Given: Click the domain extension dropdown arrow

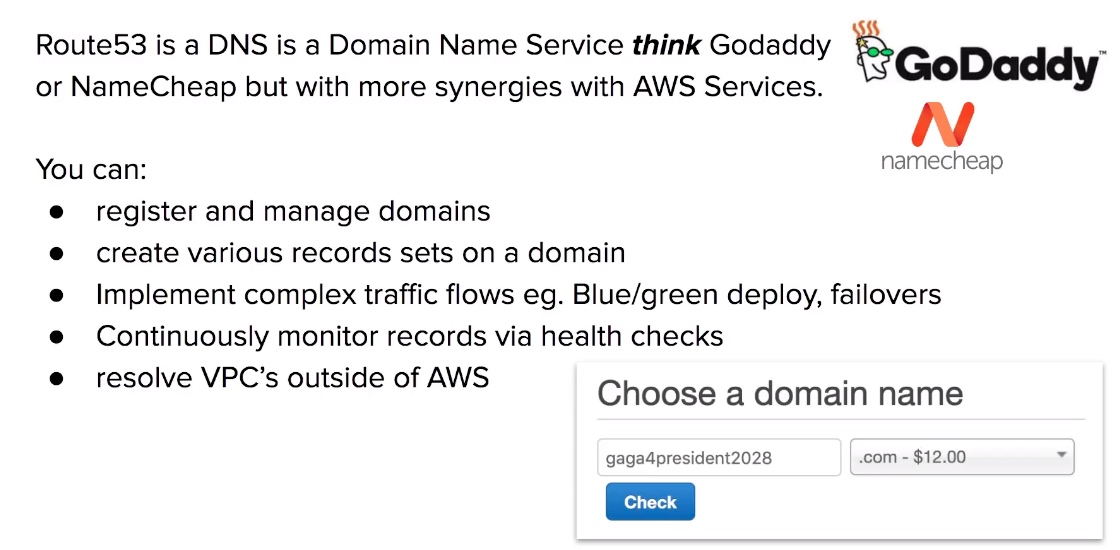Looking at the screenshot, I should pos(1061,455).
